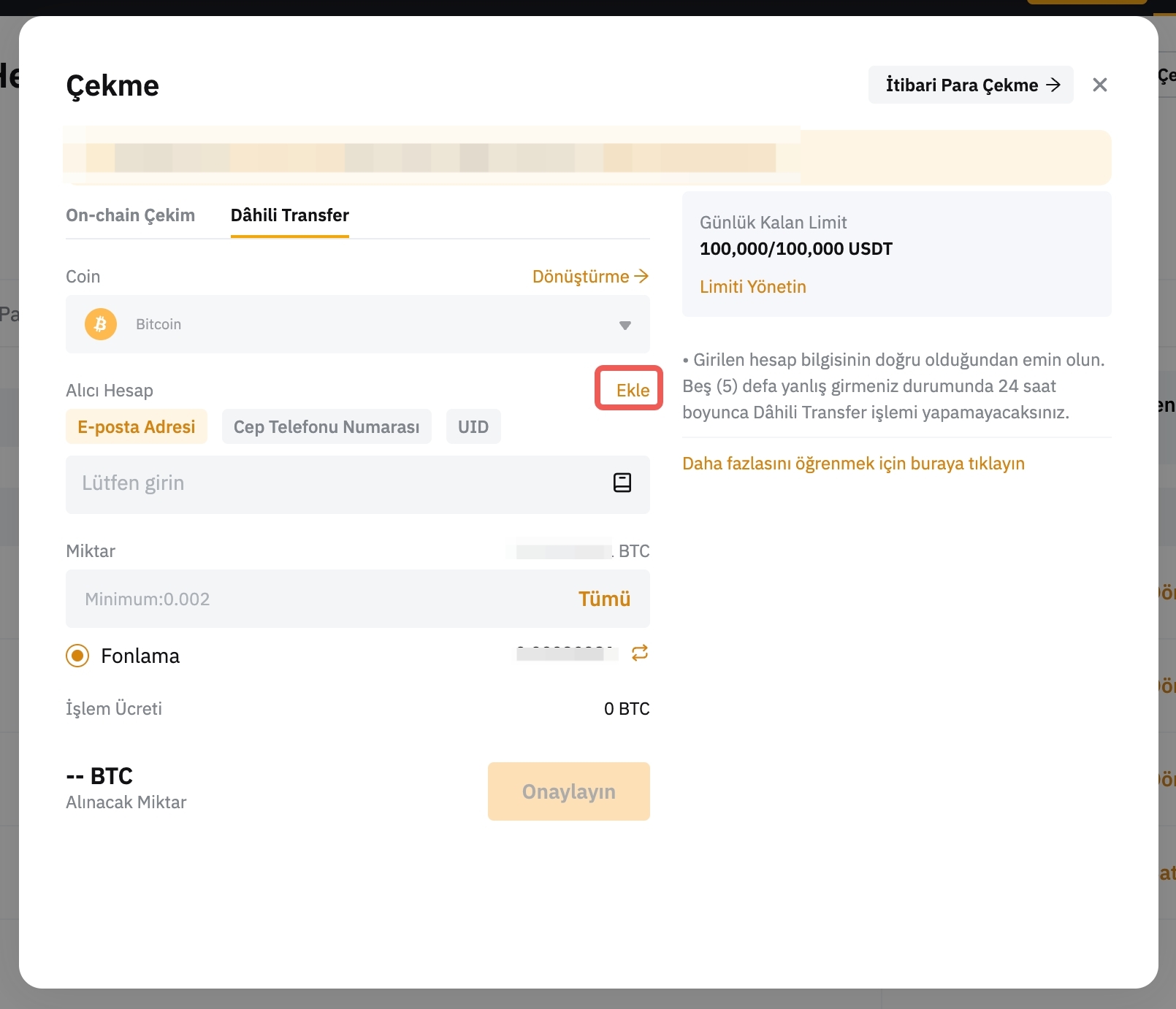Click Tümü to use full balance

(604, 599)
